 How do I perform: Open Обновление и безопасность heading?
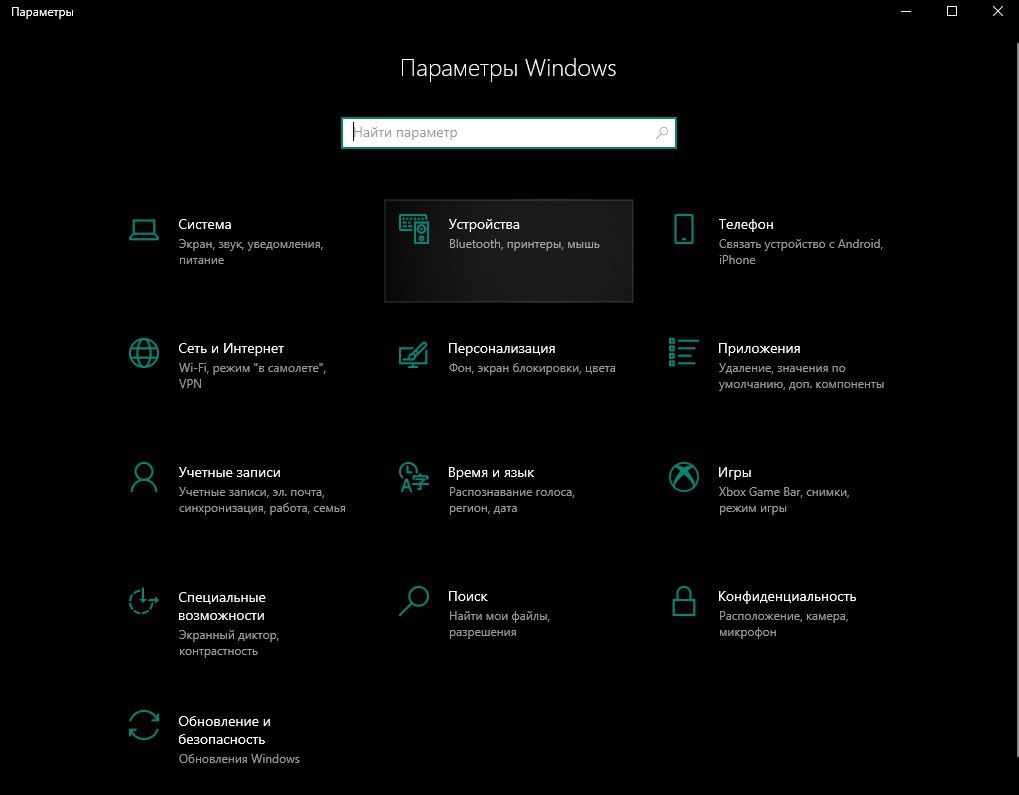point(224,730)
